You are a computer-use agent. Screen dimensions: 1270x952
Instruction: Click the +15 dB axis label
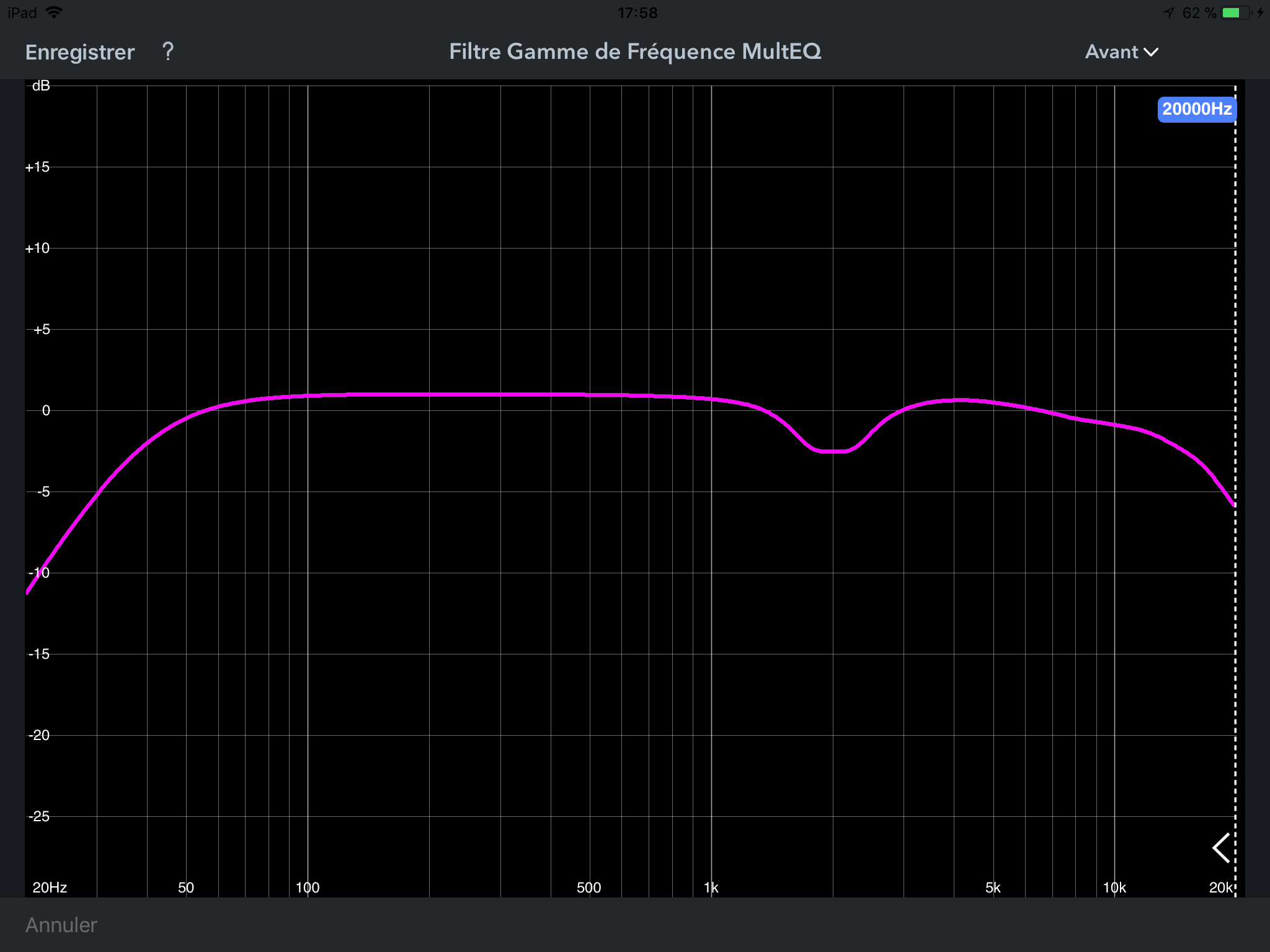point(37,167)
